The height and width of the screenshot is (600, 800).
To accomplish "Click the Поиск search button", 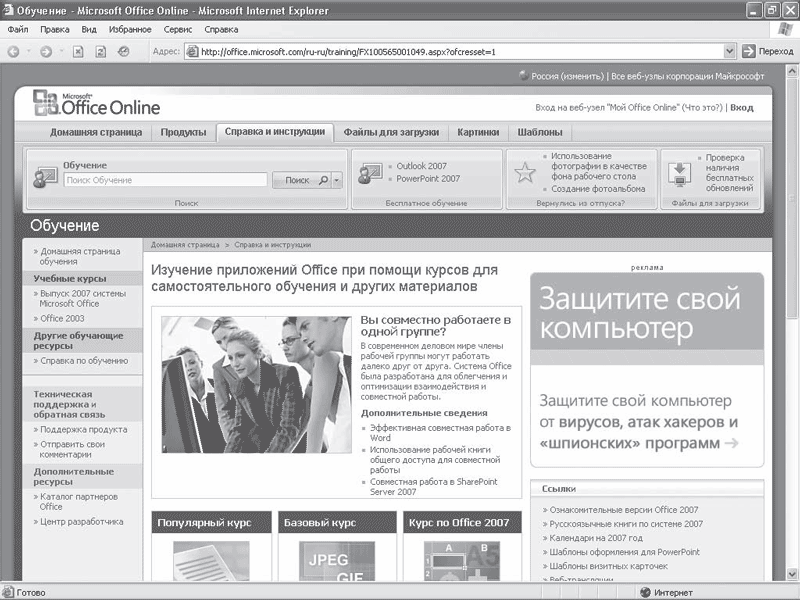I will click(x=303, y=180).
